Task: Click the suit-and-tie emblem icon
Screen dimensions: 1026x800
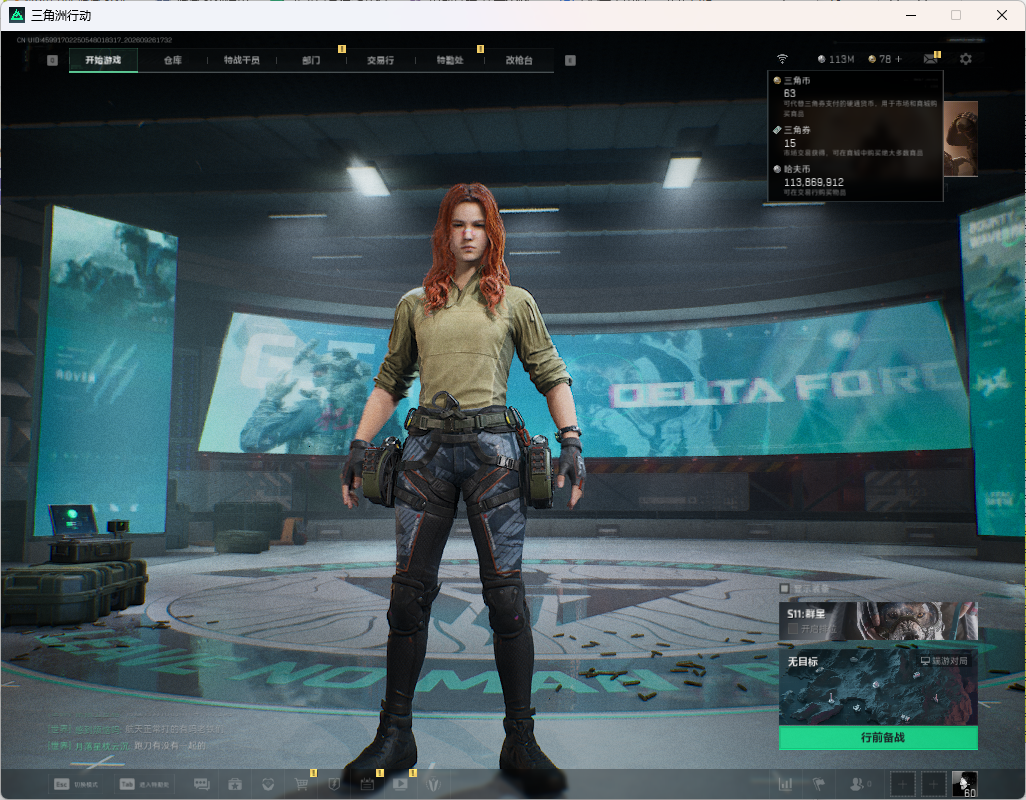Action: point(433,784)
